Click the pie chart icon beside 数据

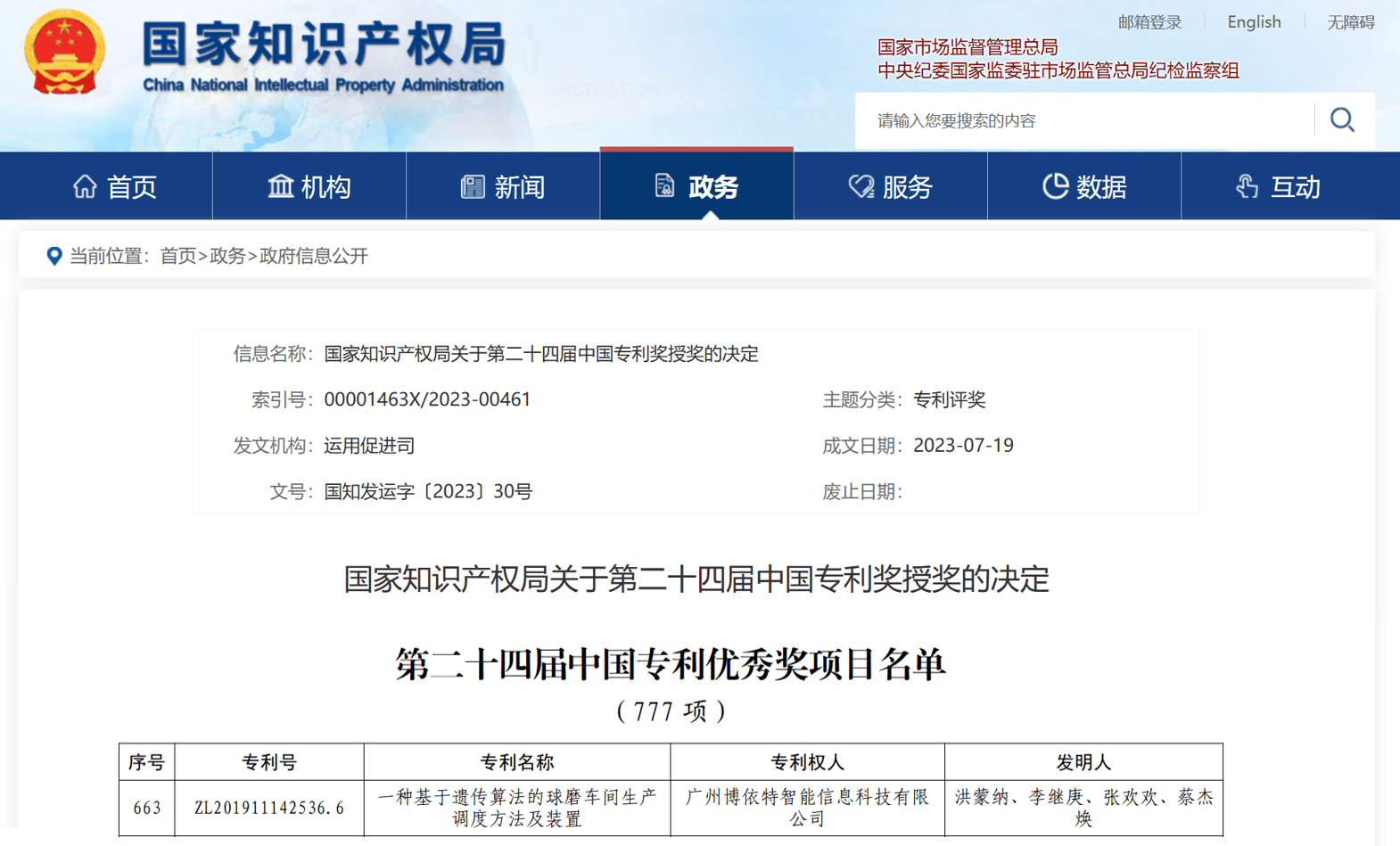[1055, 186]
